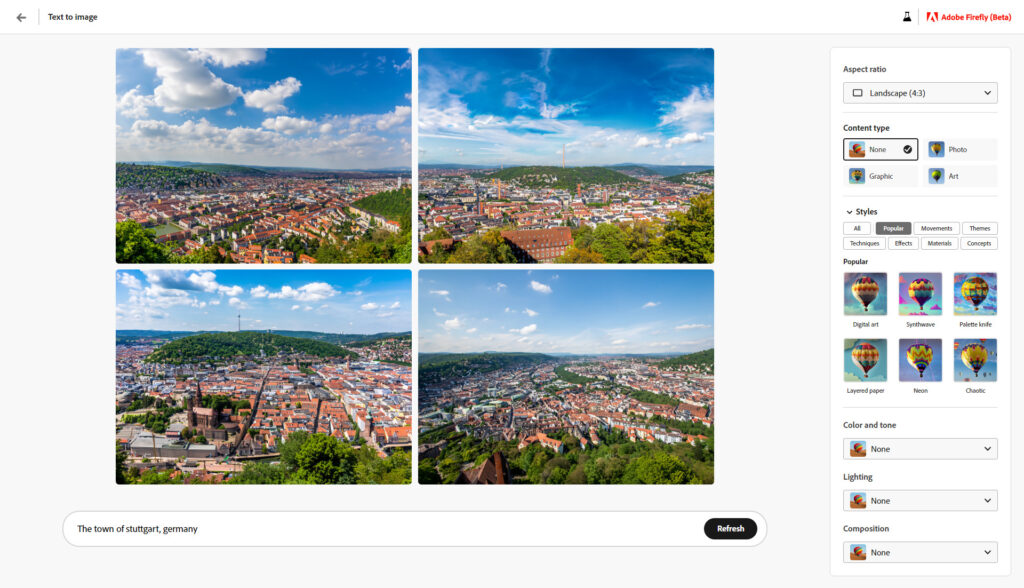The height and width of the screenshot is (588, 1024).
Task: Apply the Layered paper style
Action: click(865, 360)
